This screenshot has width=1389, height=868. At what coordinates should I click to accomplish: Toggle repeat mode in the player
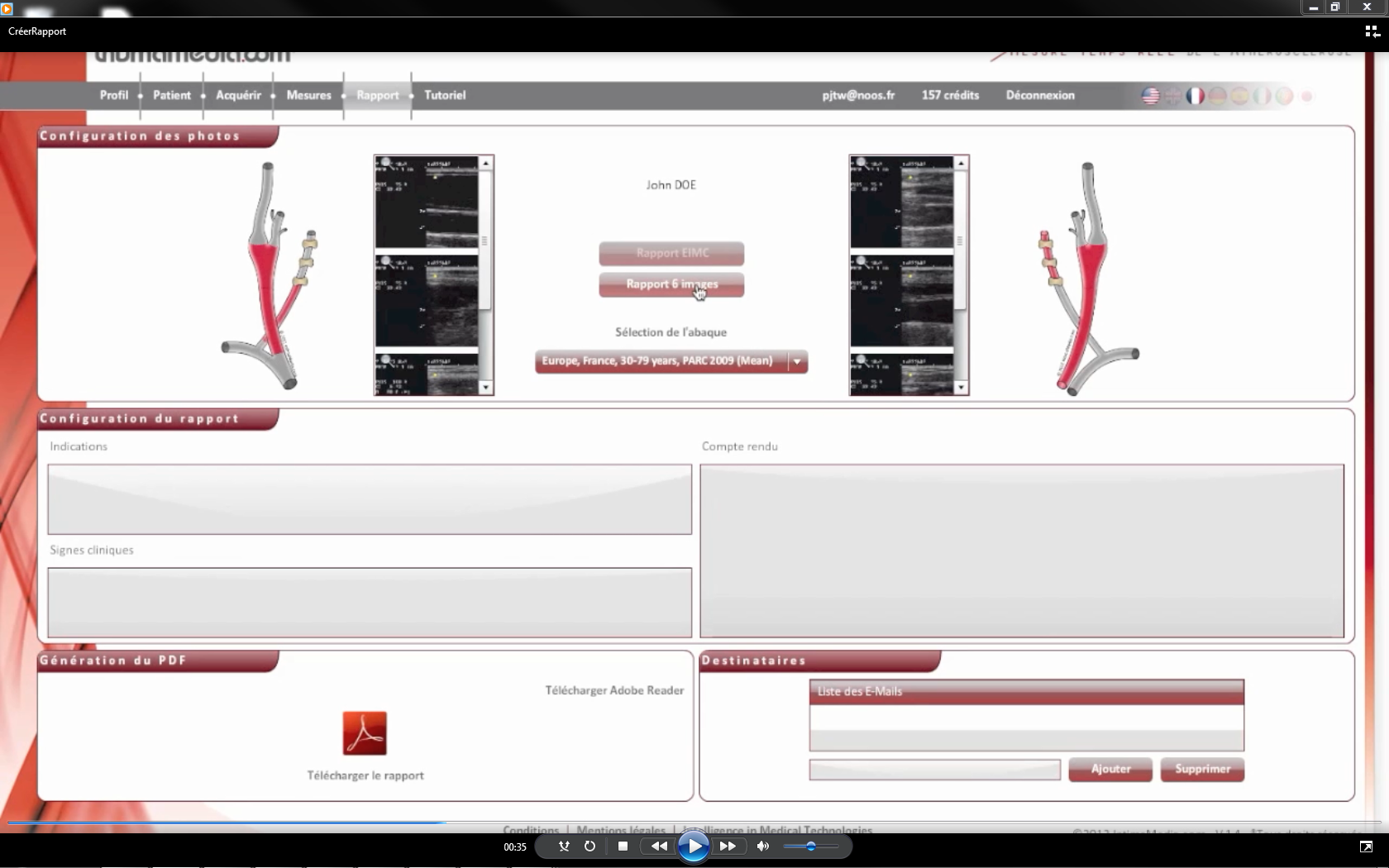pos(589,847)
